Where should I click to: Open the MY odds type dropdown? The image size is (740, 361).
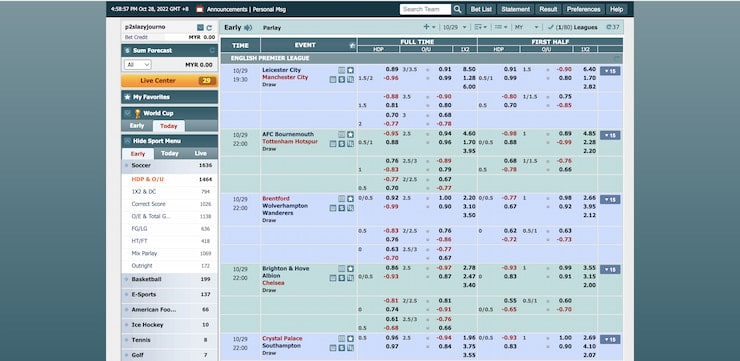[x=526, y=27]
